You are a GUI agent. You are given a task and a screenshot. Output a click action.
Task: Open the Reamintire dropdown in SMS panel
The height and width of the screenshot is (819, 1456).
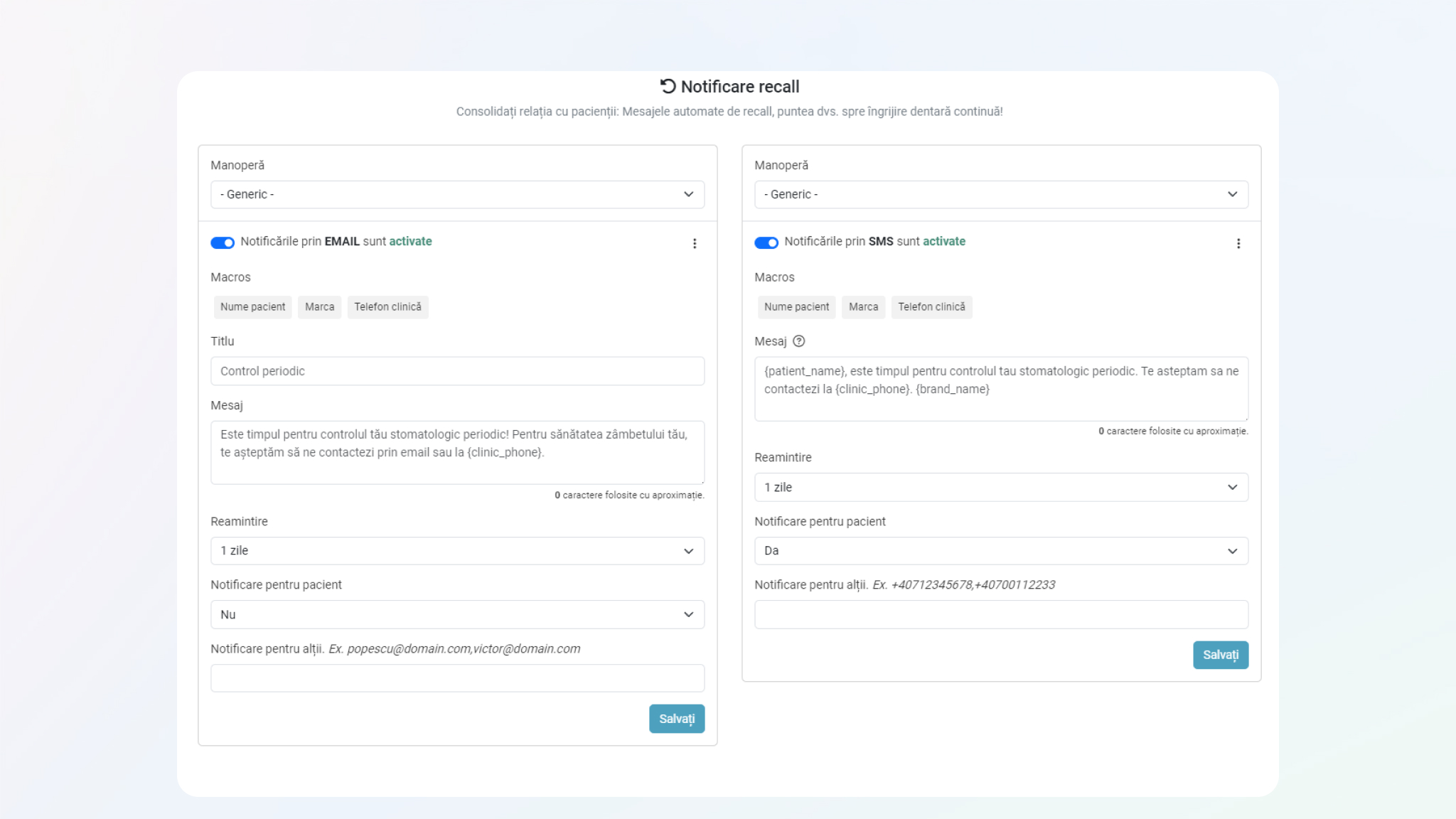[1001, 487]
